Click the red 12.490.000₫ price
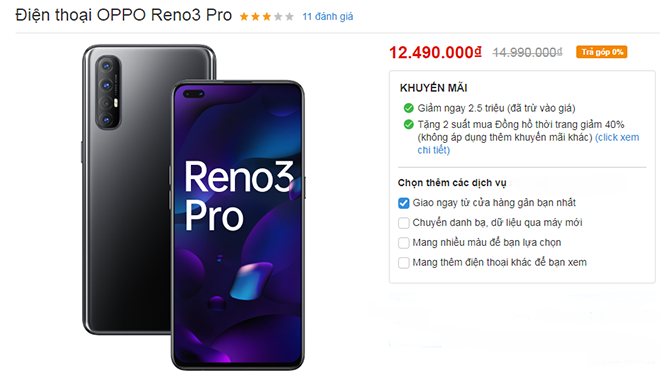 coord(435,53)
